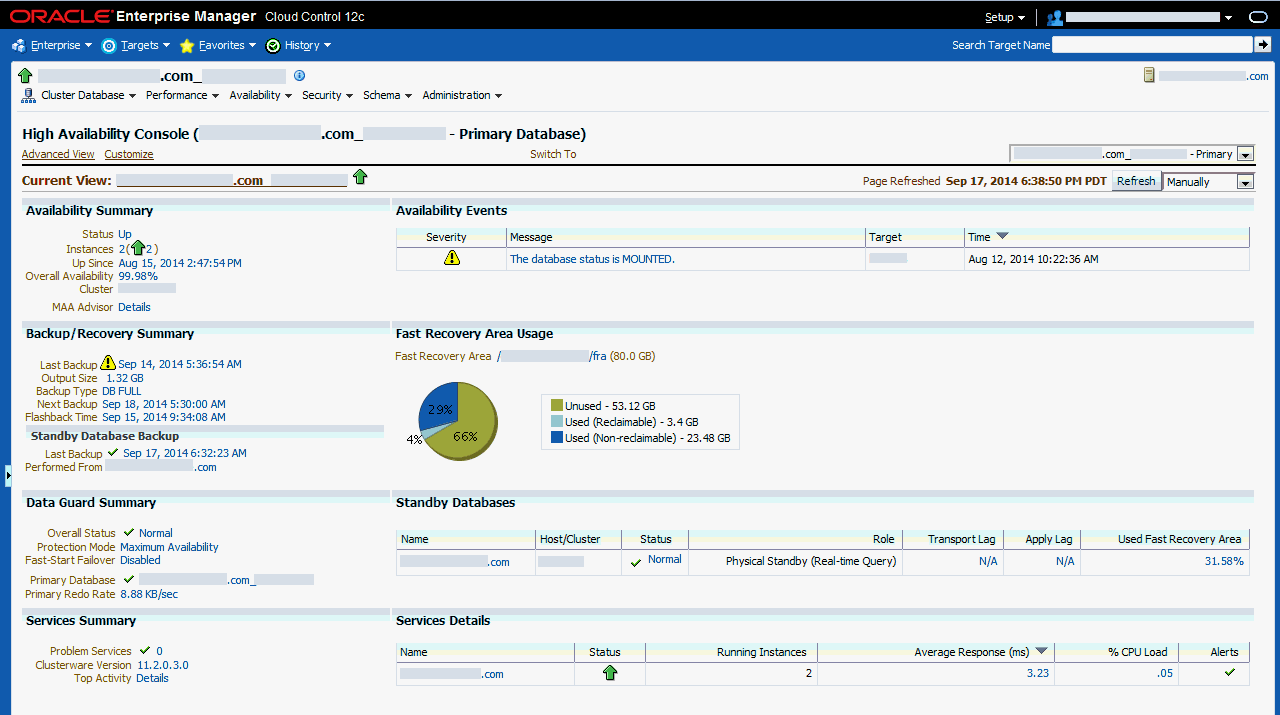Click the 3.23 average response value
Image resolution: width=1280 pixels, height=715 pixels.
click(x=1038, y=674)
